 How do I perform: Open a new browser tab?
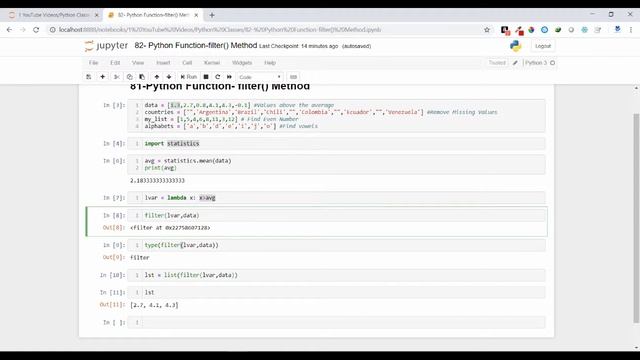point(211,15)
